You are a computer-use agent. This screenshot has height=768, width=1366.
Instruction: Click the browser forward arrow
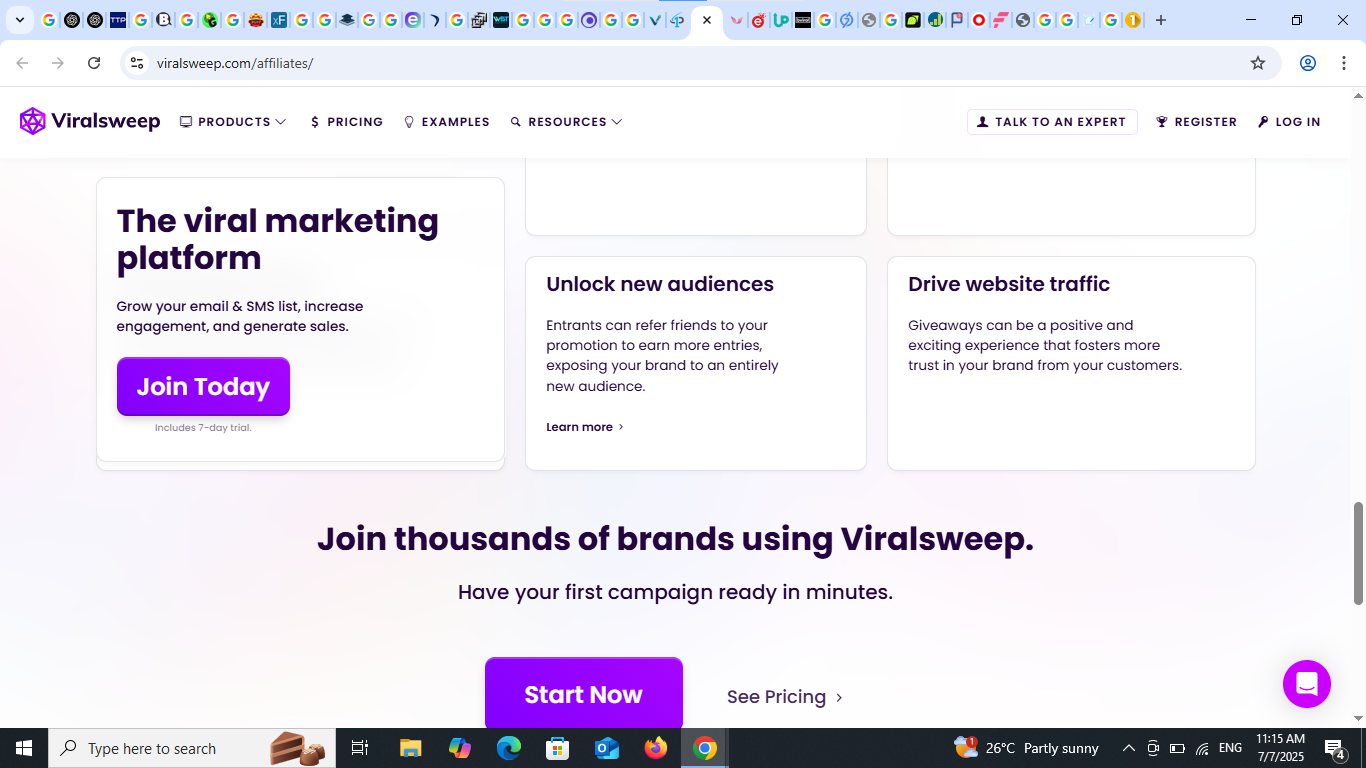(58, 63)
